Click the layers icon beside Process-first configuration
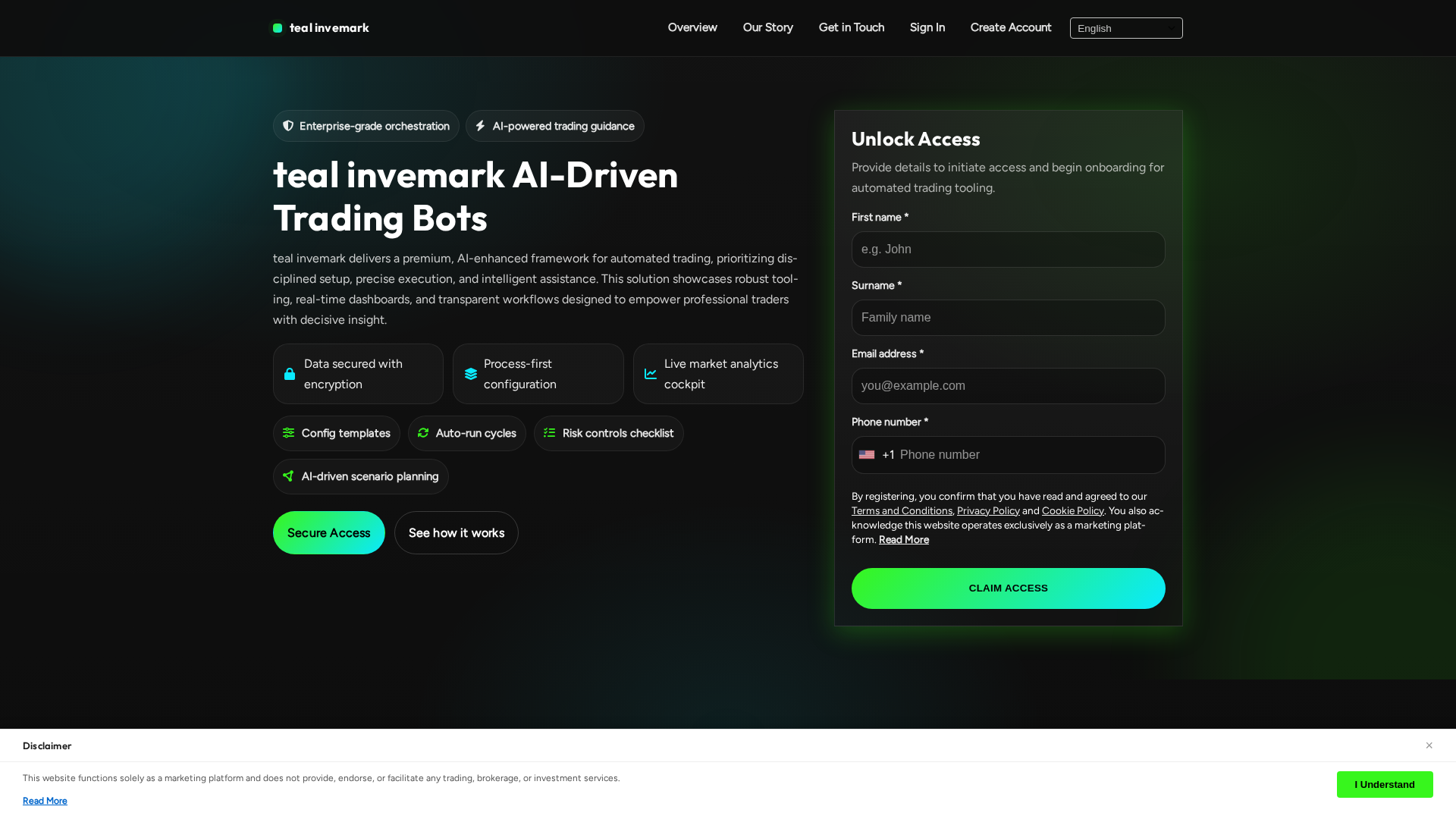The width and height of the screenshot is (1456, 819). pos(471,374)
